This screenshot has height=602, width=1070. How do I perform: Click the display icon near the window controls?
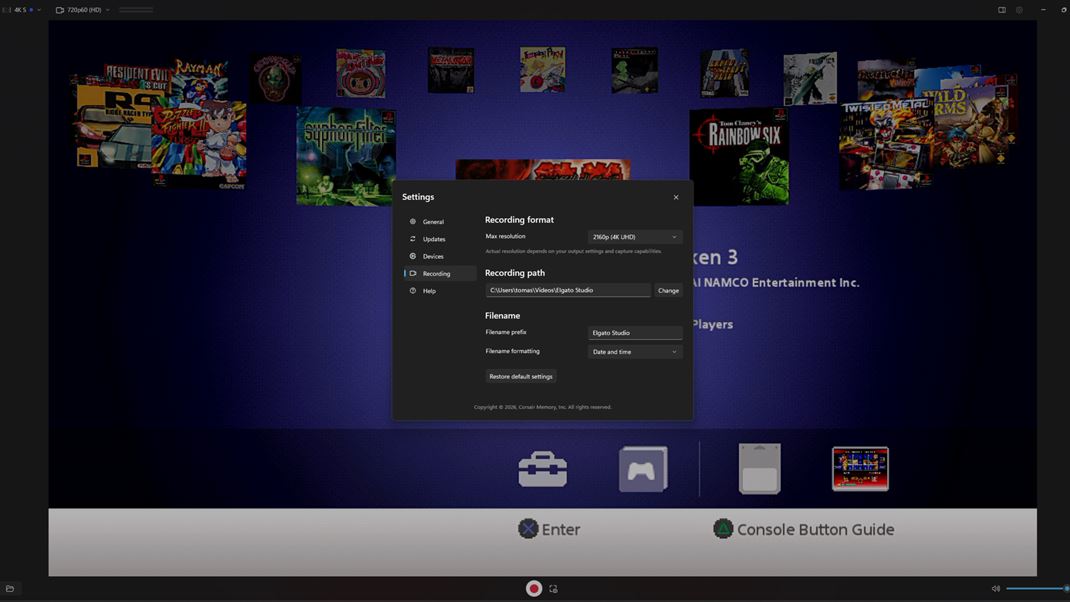pyautogui.click(x=1001, y=9)
